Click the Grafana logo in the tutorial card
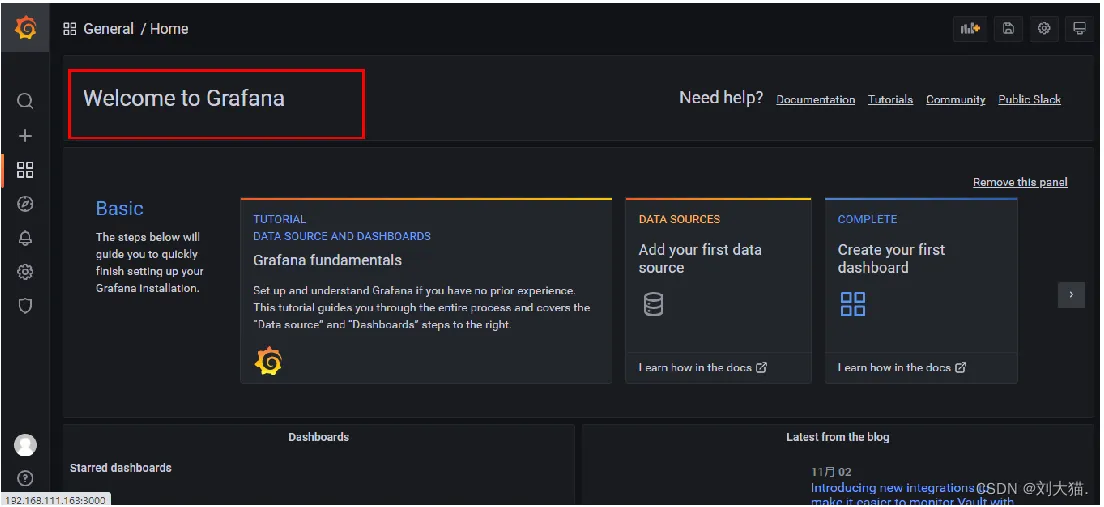1104x507 pixels. tap(268, 361)
